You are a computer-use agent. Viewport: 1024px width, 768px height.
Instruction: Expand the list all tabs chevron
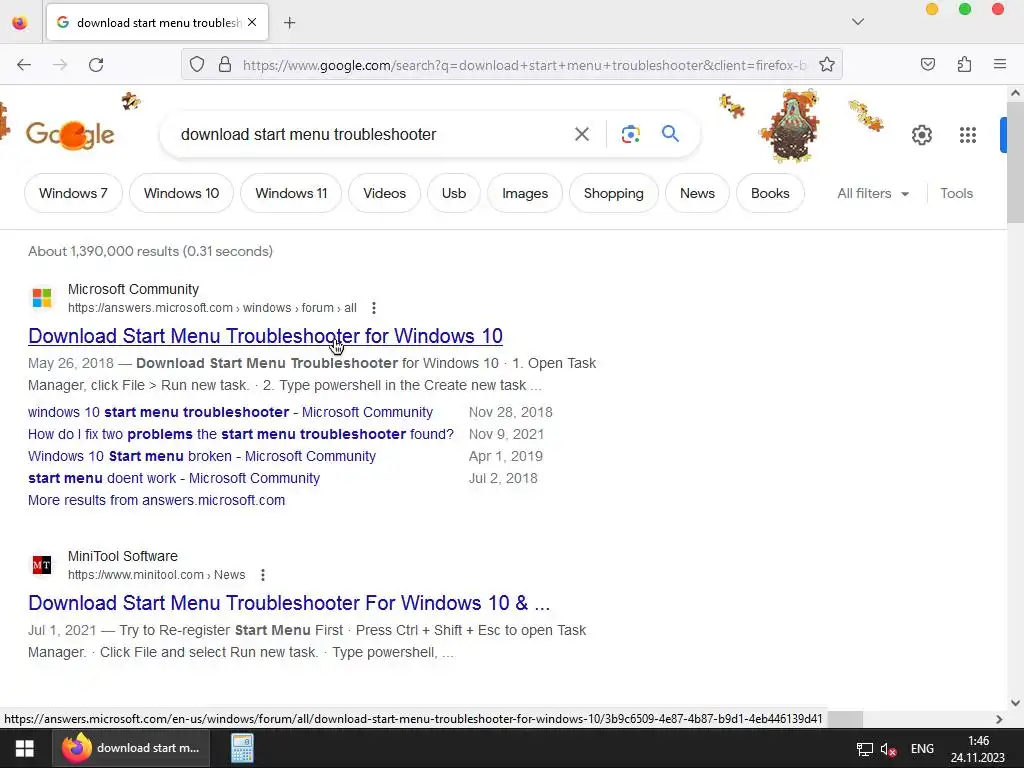click(858, 22)
